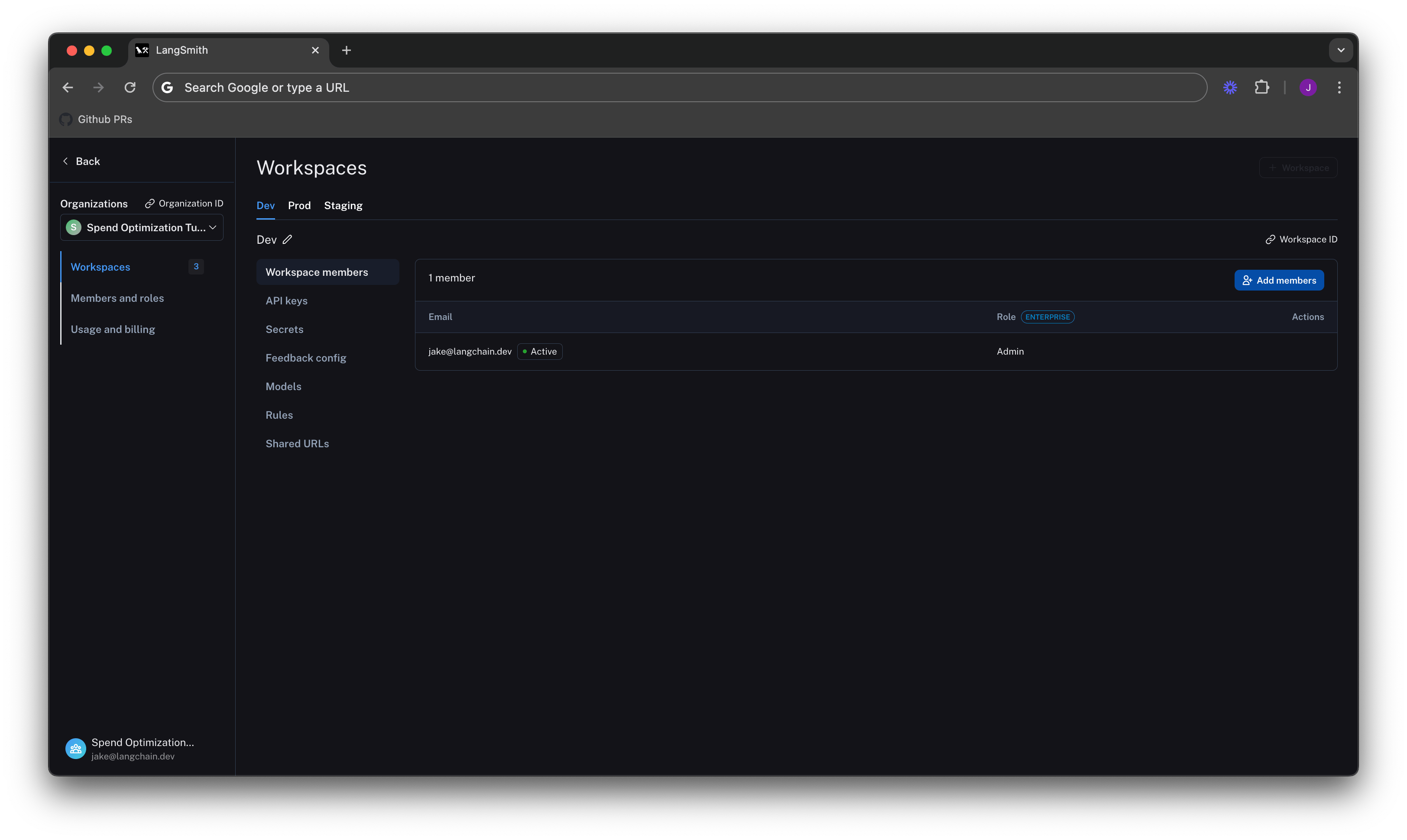The width and height of the screenshot is (1407, 840).
Task: Click the workspaces count badge 3
Action: pyautogui.click(x=196, y=267)
